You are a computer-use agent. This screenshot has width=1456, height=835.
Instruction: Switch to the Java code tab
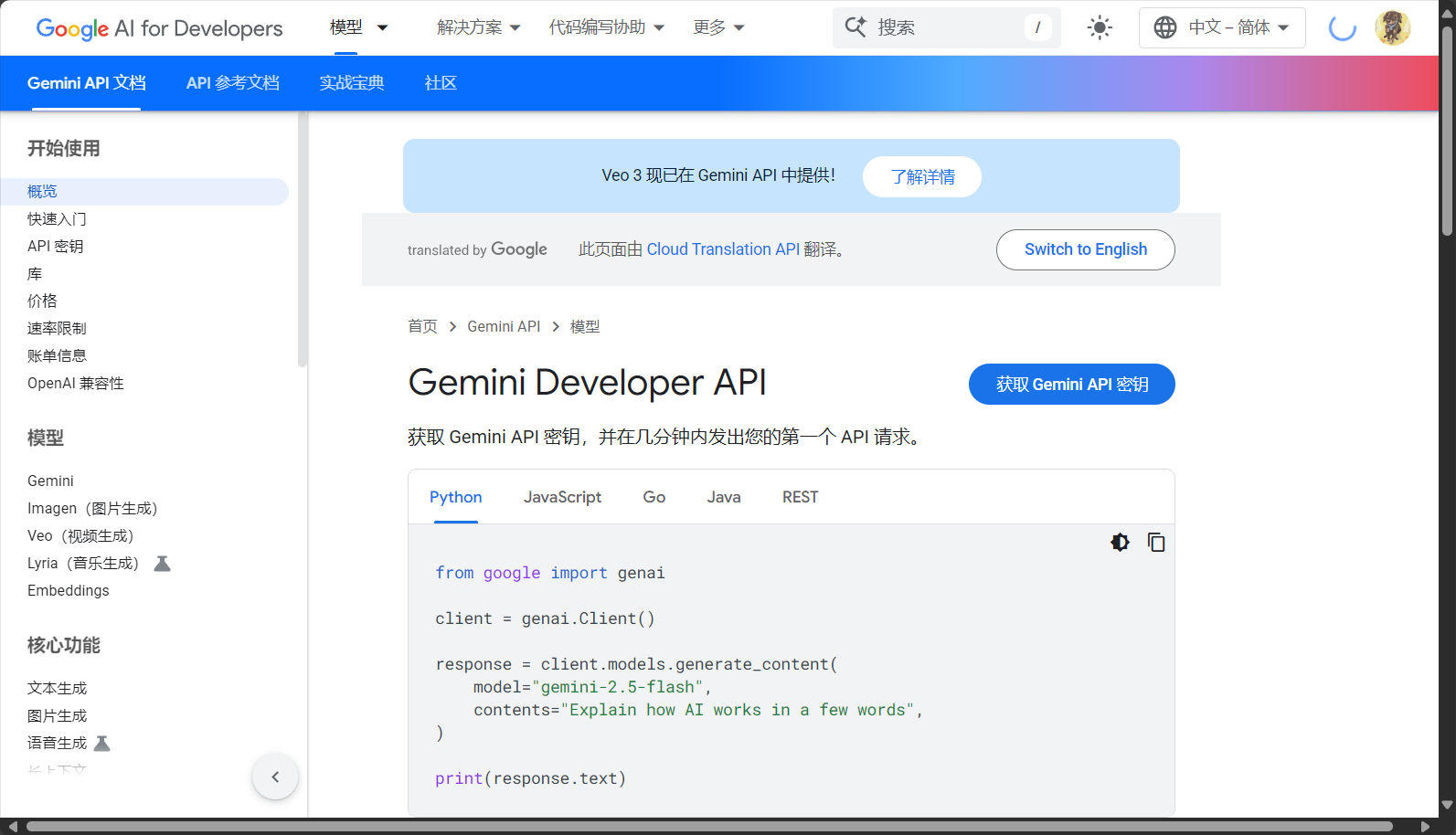click(724, 497)
